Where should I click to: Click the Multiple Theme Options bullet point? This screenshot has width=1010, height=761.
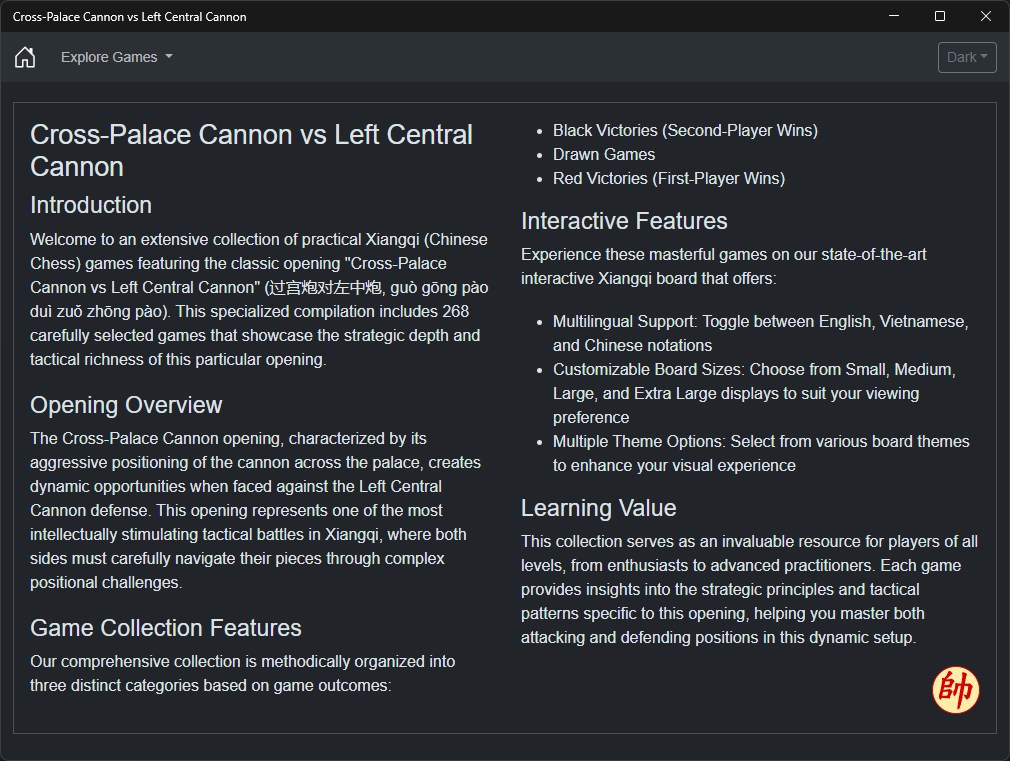(x=761, y=453)
